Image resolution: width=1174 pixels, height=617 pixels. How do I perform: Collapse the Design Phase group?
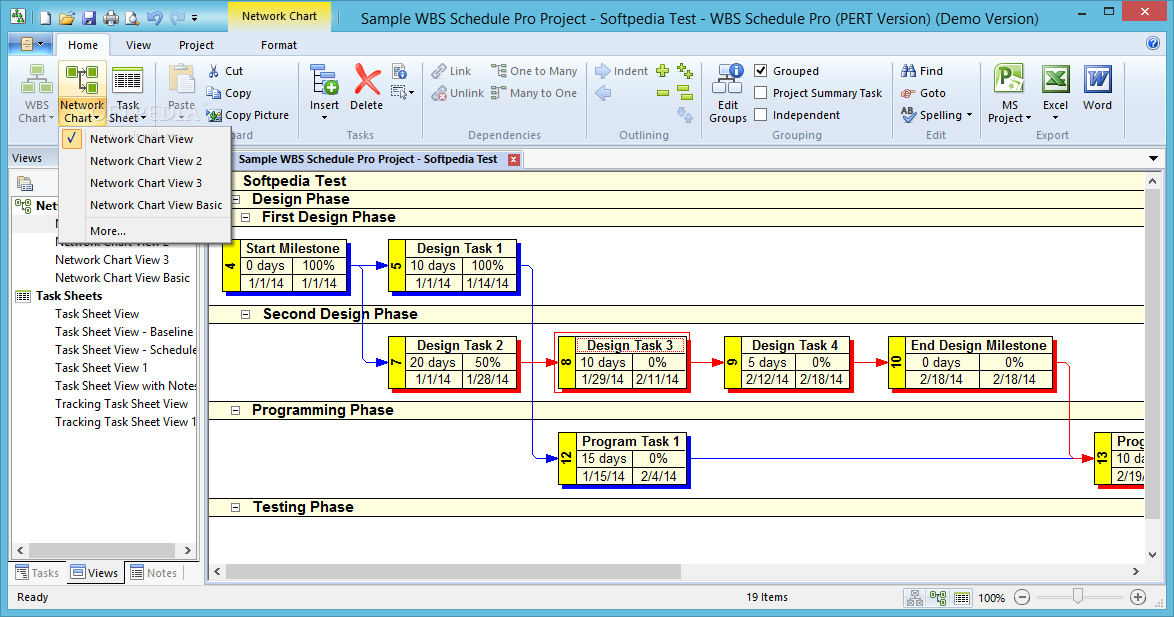236,199
